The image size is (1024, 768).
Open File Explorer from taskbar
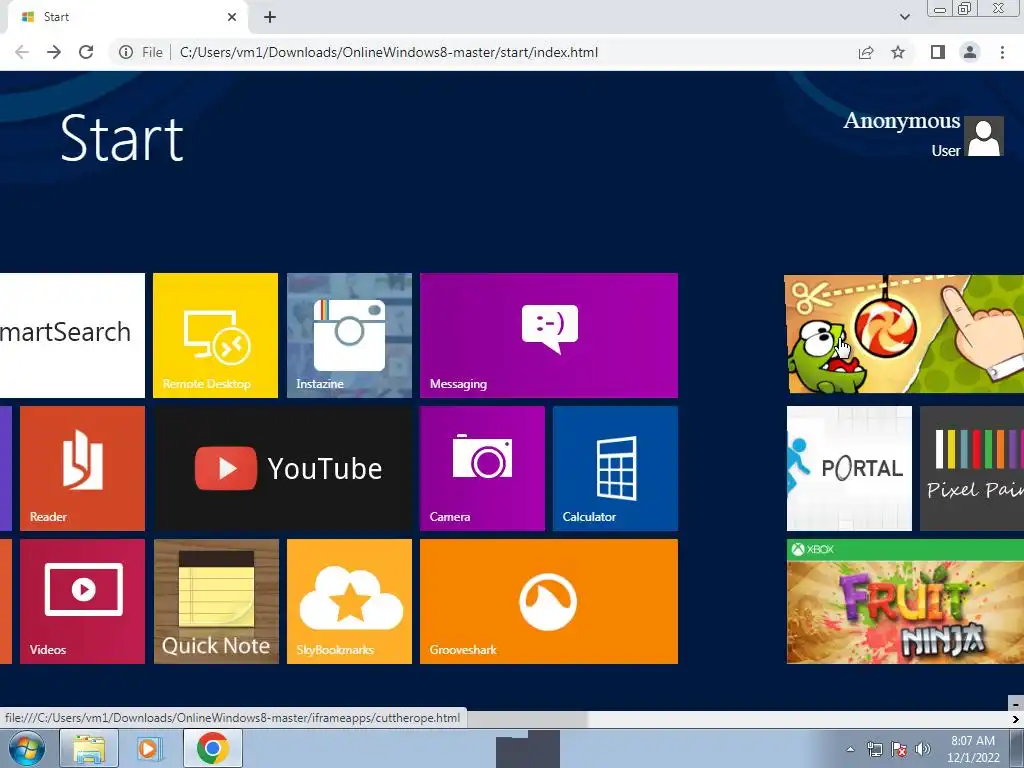[89, 748]
